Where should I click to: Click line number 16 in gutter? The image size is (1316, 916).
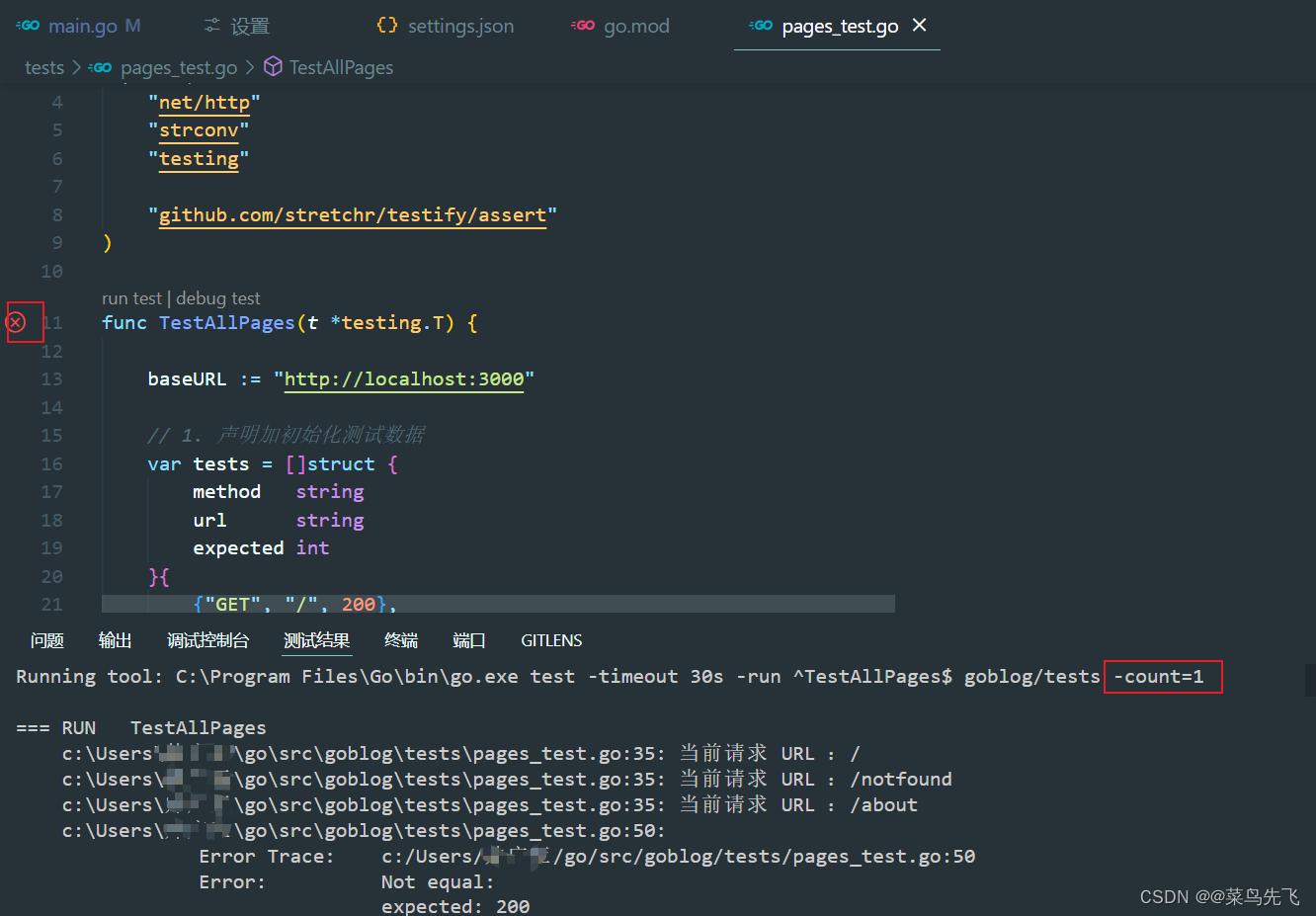pos(51,464)
